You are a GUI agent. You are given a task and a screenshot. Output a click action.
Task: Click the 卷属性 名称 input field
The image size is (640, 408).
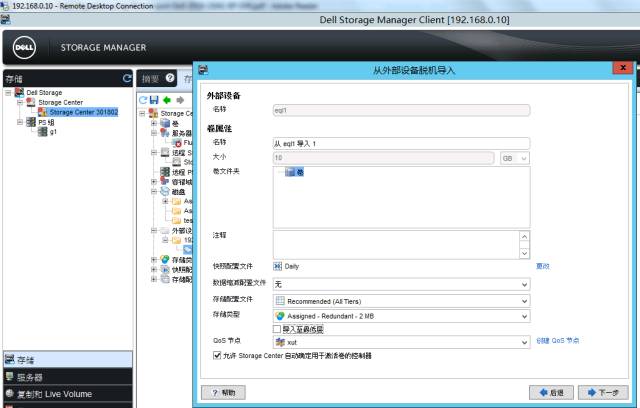[x=401, y=144]
